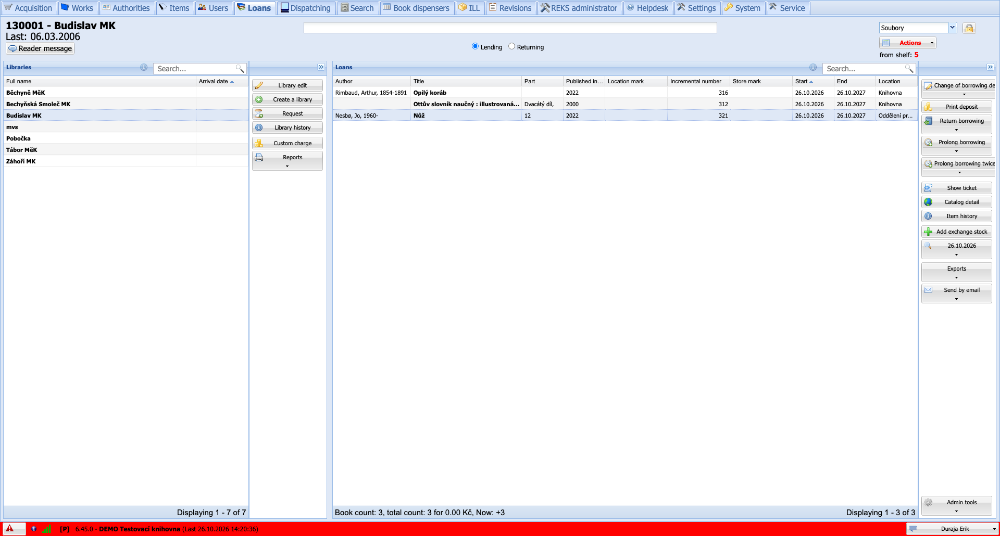The height and width of the screenshot is (536, 1000).
Task: Go to the Users tab
Action: (213, 8)
